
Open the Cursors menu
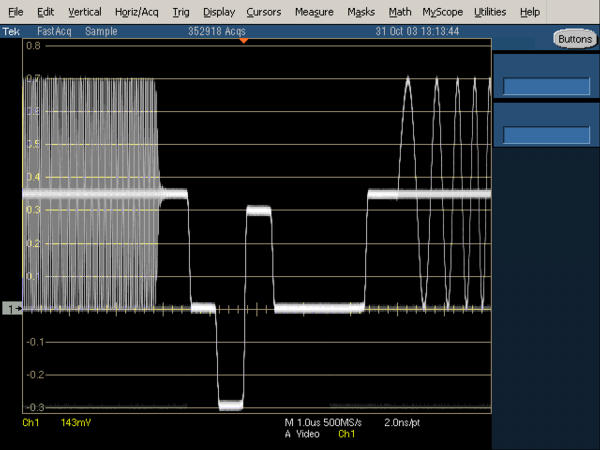(x=264, y=12)
